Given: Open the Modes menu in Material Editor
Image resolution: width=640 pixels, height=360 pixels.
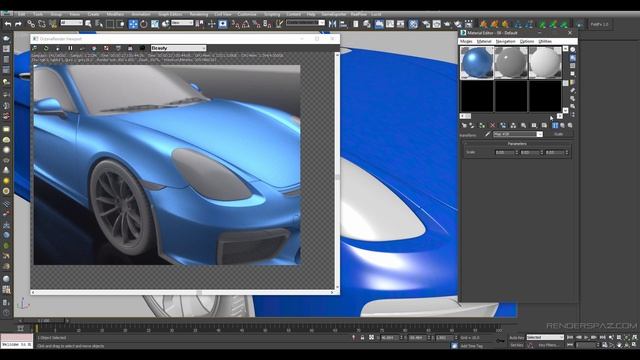Looking at the screenshot, I should 466,41.
